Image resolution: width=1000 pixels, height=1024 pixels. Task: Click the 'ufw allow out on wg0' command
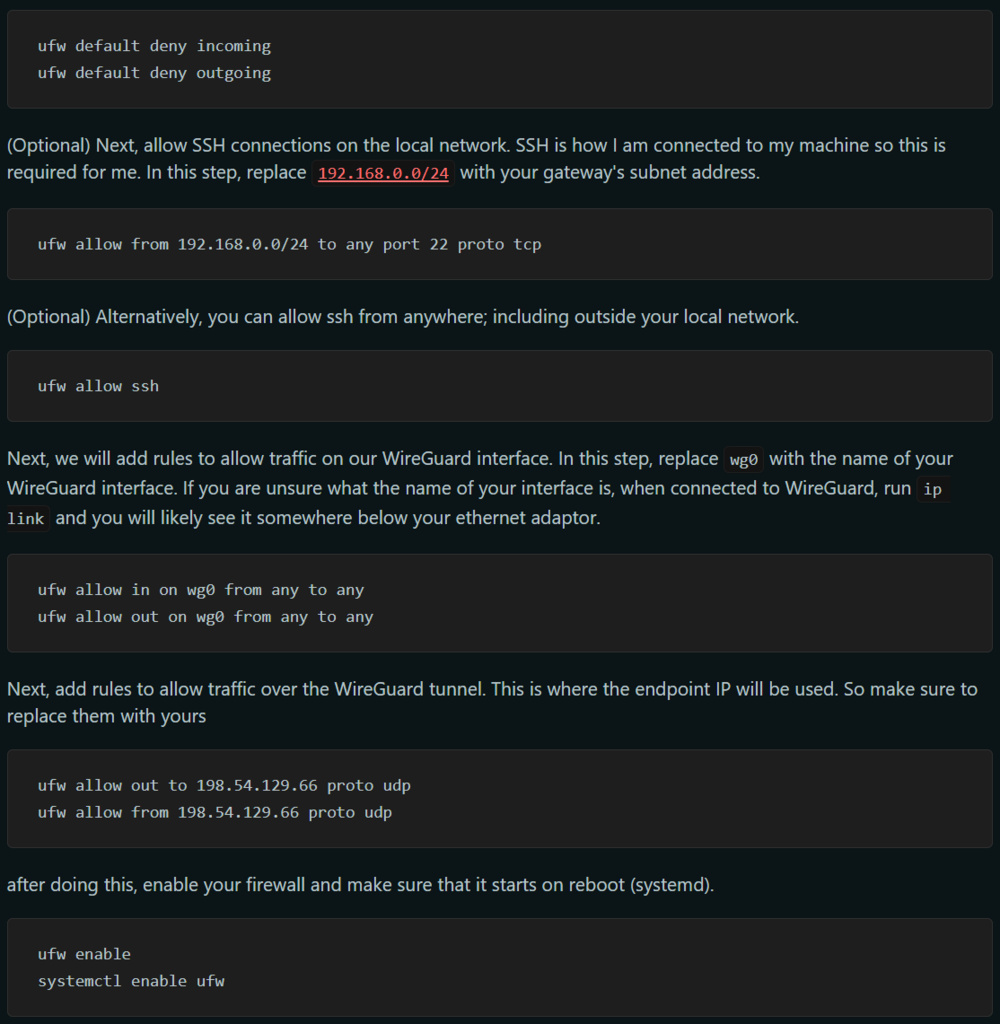pyautogui.click(x=205, y=617)
